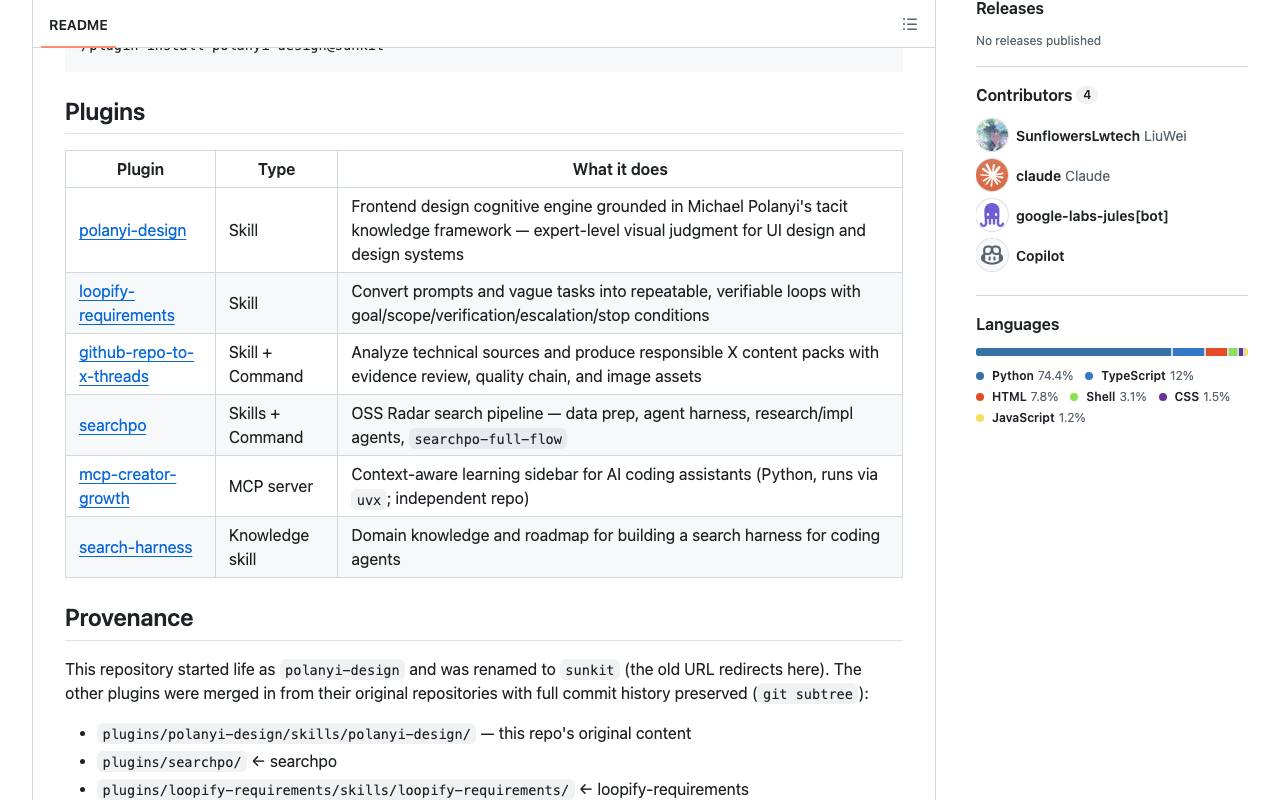Click the 'Type' table column header

(276, 169)
